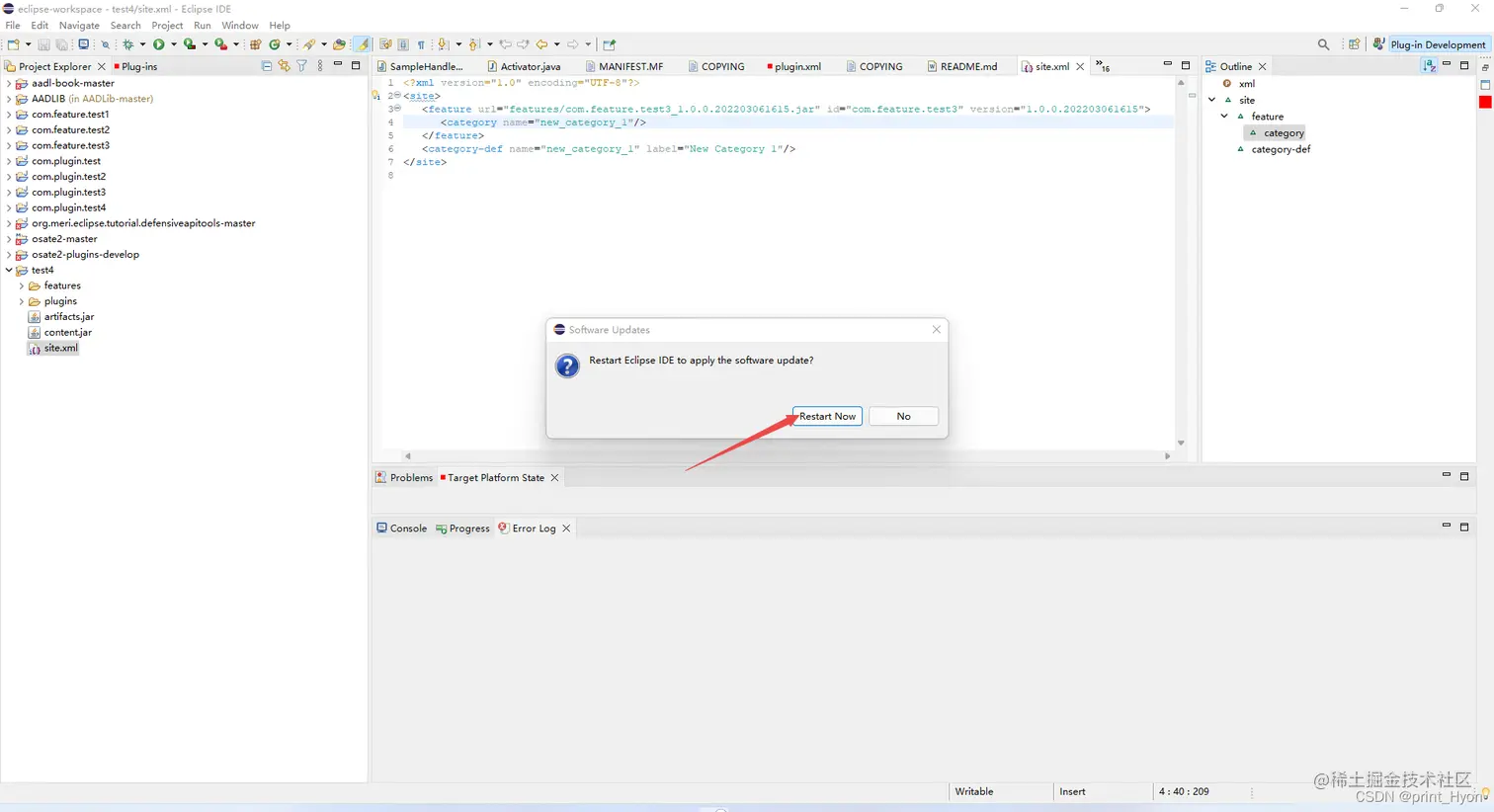
Task: Collapse the feature node in Outline
Action: point(1225,117)
